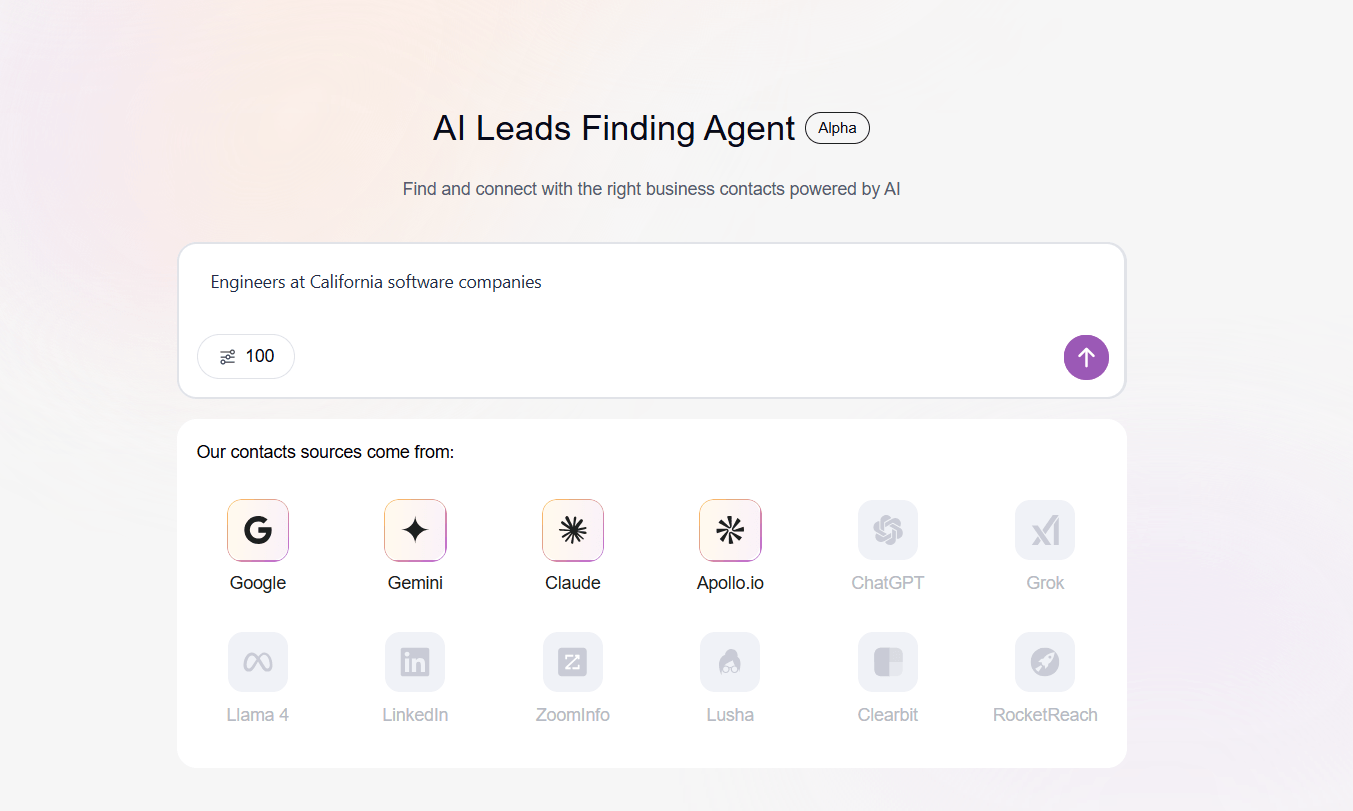Screen dimensions: 1353x811
Task: Click the ZoomInfo source icon
Action: tap(573, 662)
